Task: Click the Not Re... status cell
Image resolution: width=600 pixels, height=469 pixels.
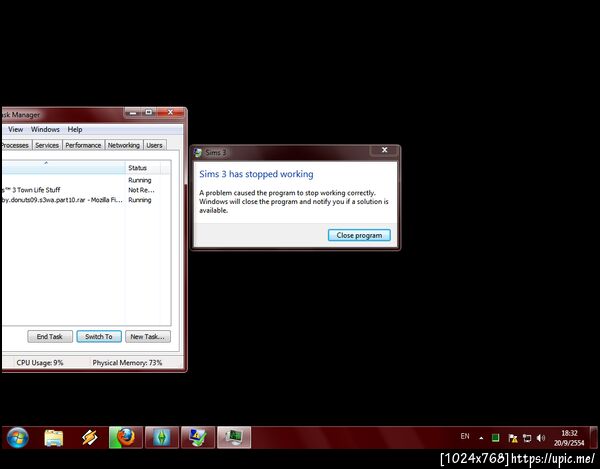Action: pos(141,190)
